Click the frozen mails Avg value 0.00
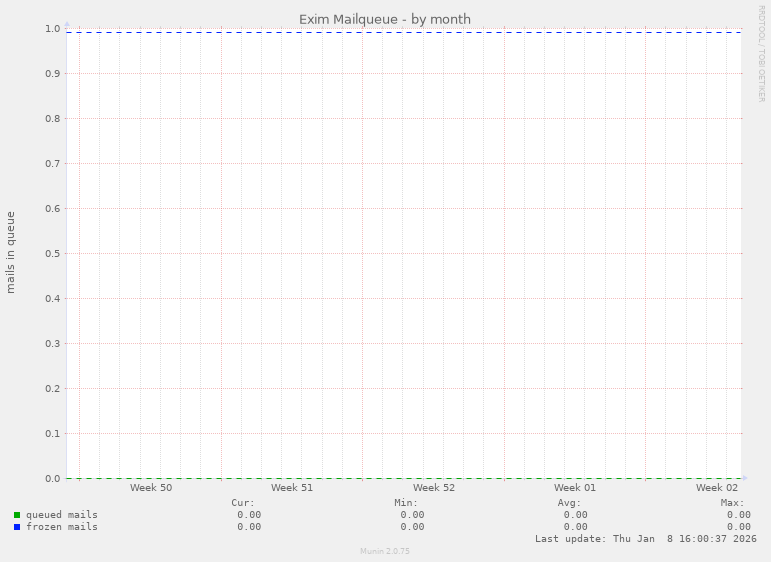Image resolution: width=771 pixels, height=562 pixels. [575, 527]
